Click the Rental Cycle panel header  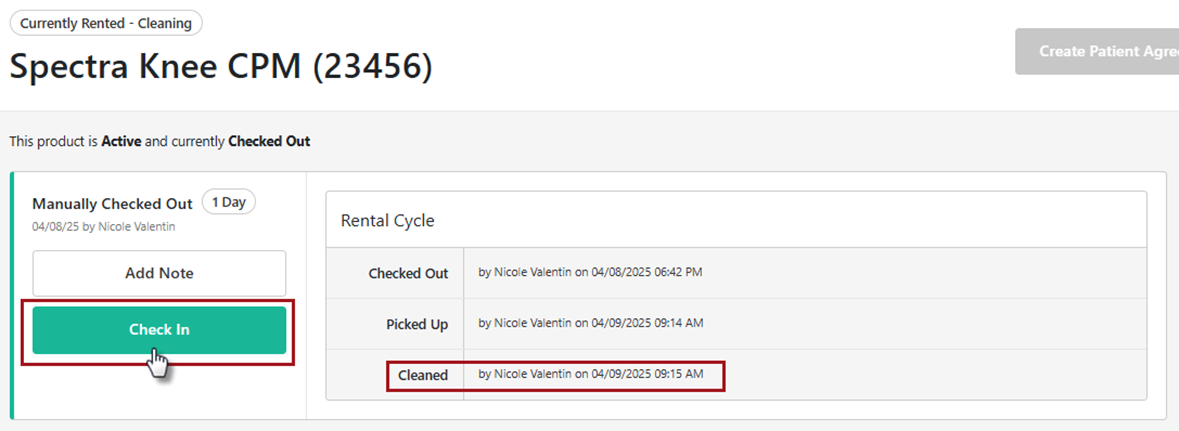pos(388,220)
